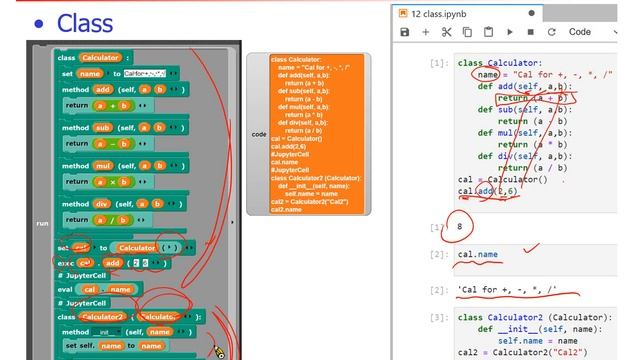640x360 pixels.
Task: Click the 'def add(self, a,b):' line in cell 1
Action: tap(525, 86)
